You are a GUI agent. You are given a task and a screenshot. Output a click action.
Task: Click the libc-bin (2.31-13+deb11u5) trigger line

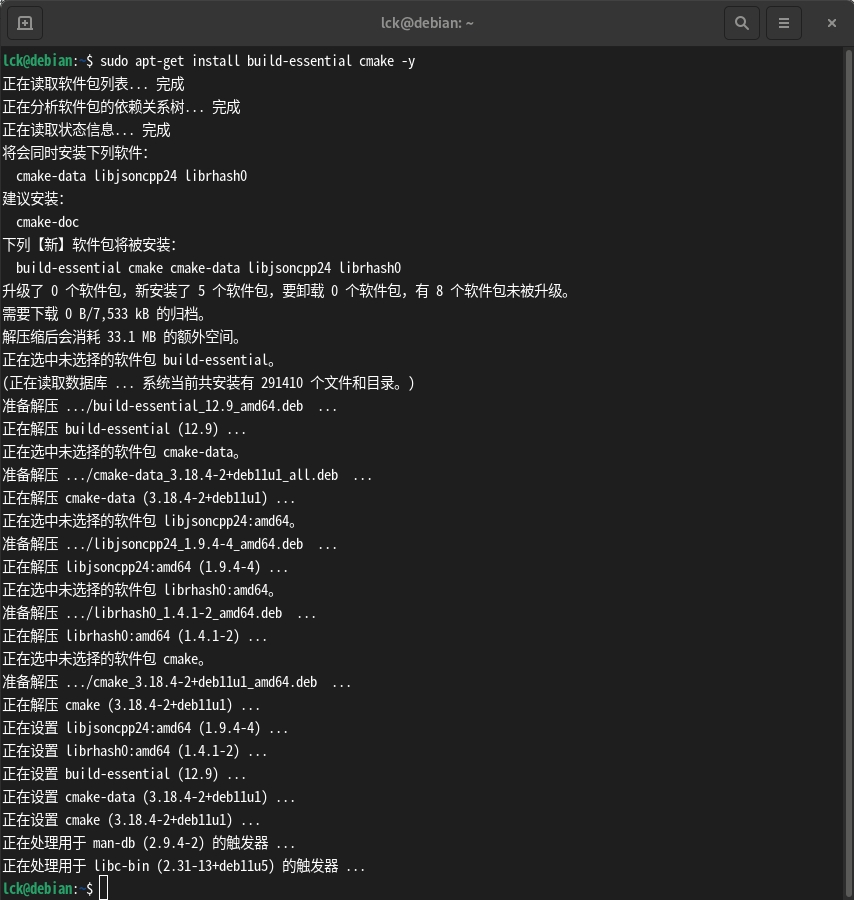point(184,866)
